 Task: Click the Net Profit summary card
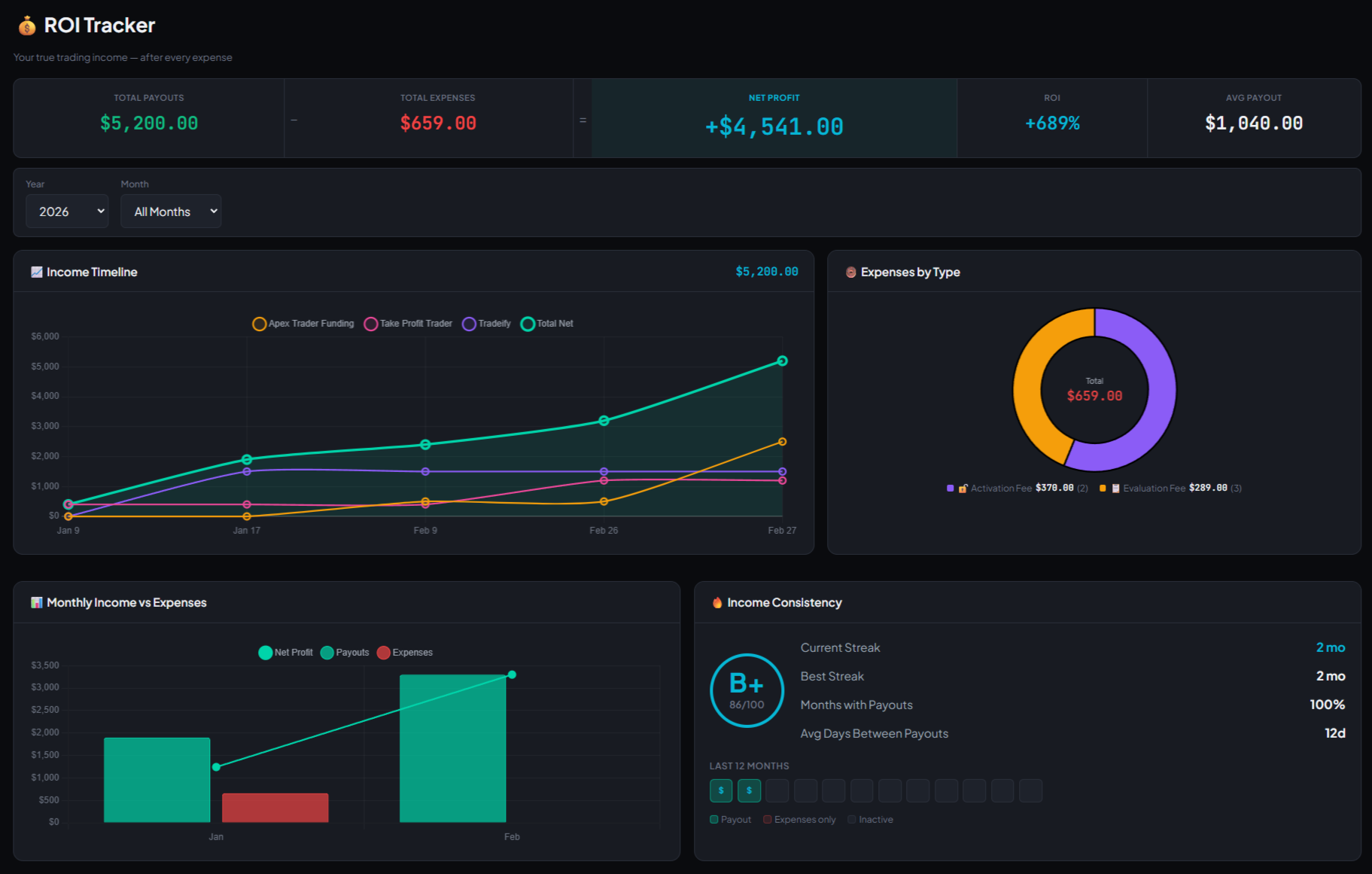pos(774,118)
